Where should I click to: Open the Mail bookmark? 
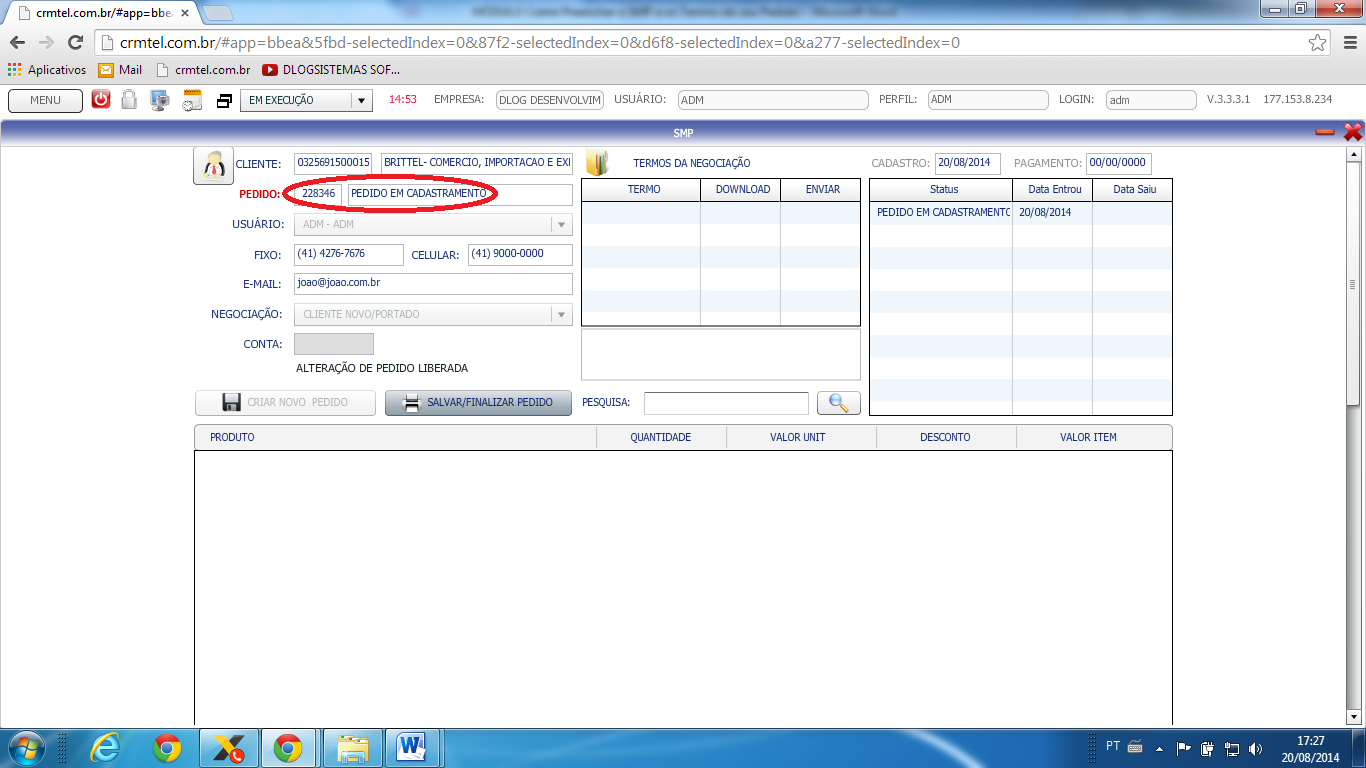[x=120, y=70]
